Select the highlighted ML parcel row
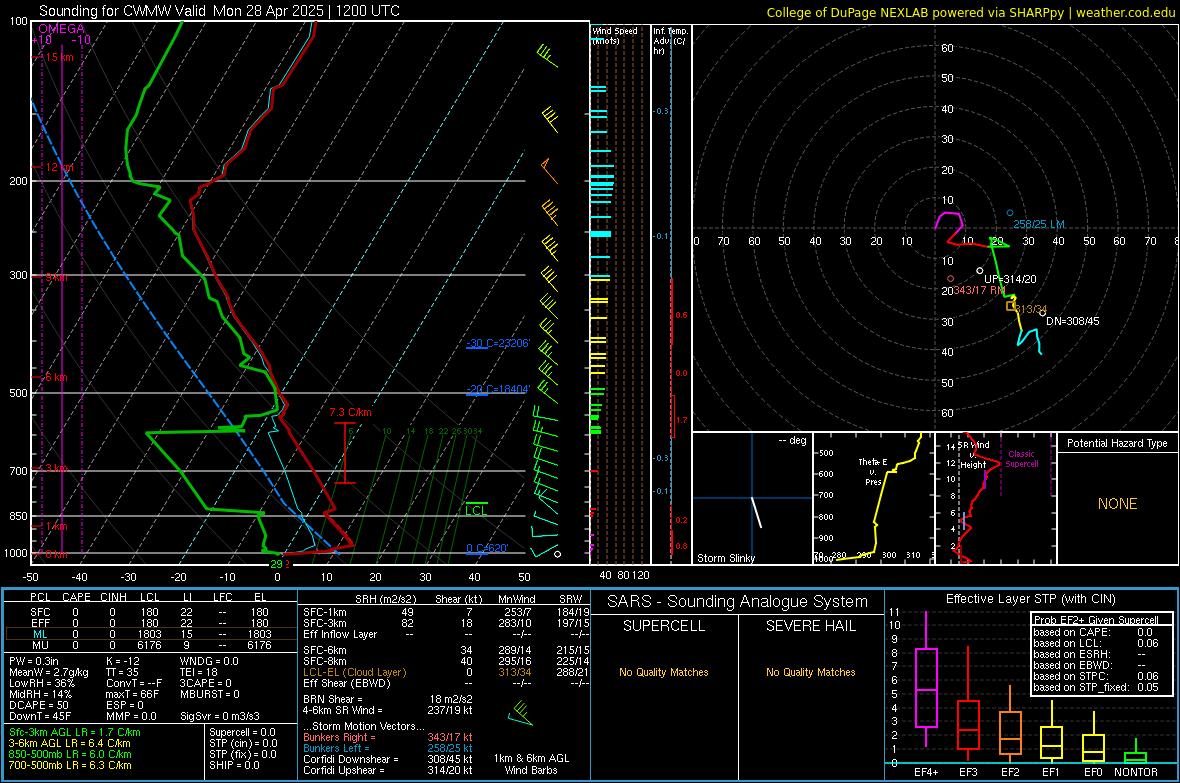 [x=150, y=634]
